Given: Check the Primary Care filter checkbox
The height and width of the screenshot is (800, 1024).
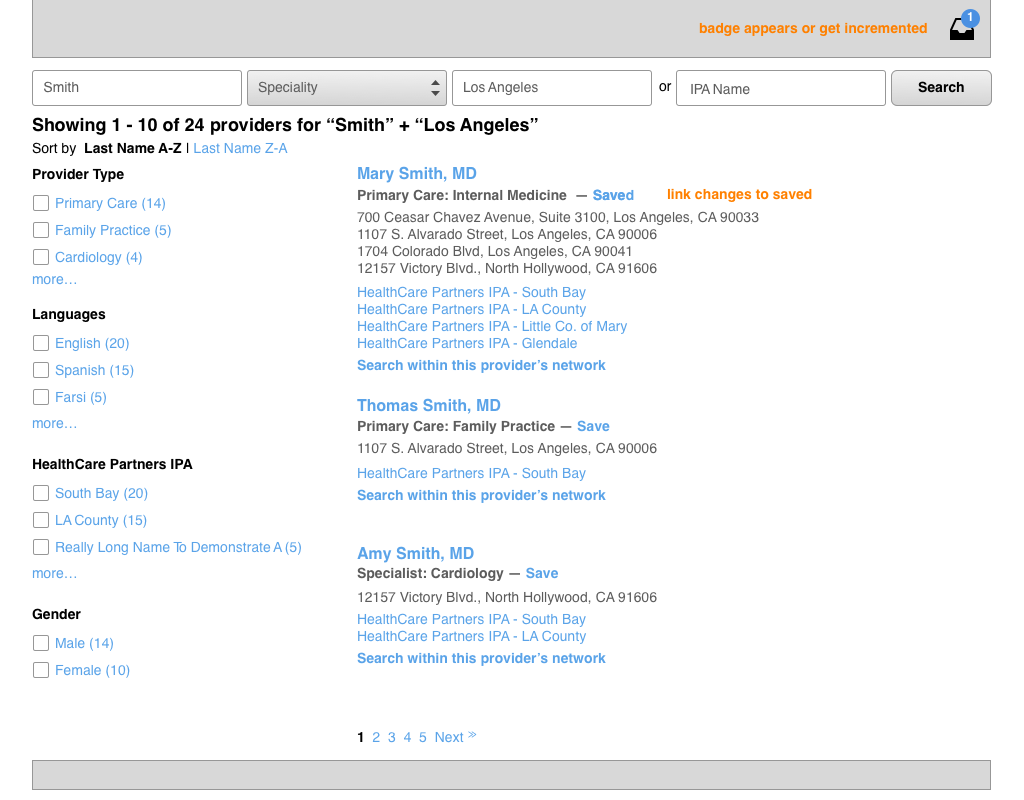Looking at the screenshot, I should (41, 203).
